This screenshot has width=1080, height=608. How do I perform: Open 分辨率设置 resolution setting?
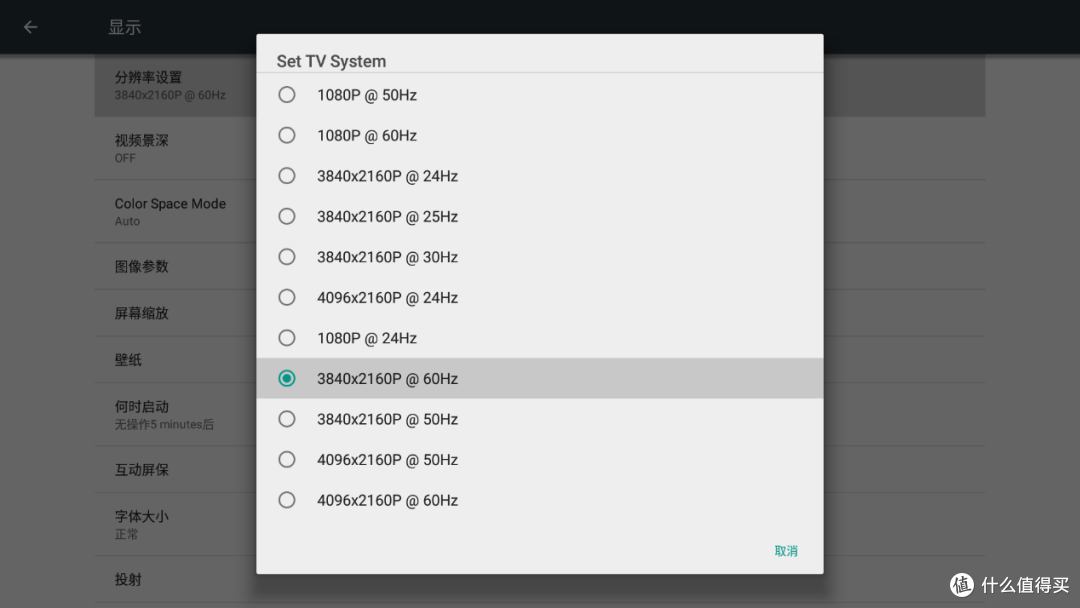[x=176, y=85]
